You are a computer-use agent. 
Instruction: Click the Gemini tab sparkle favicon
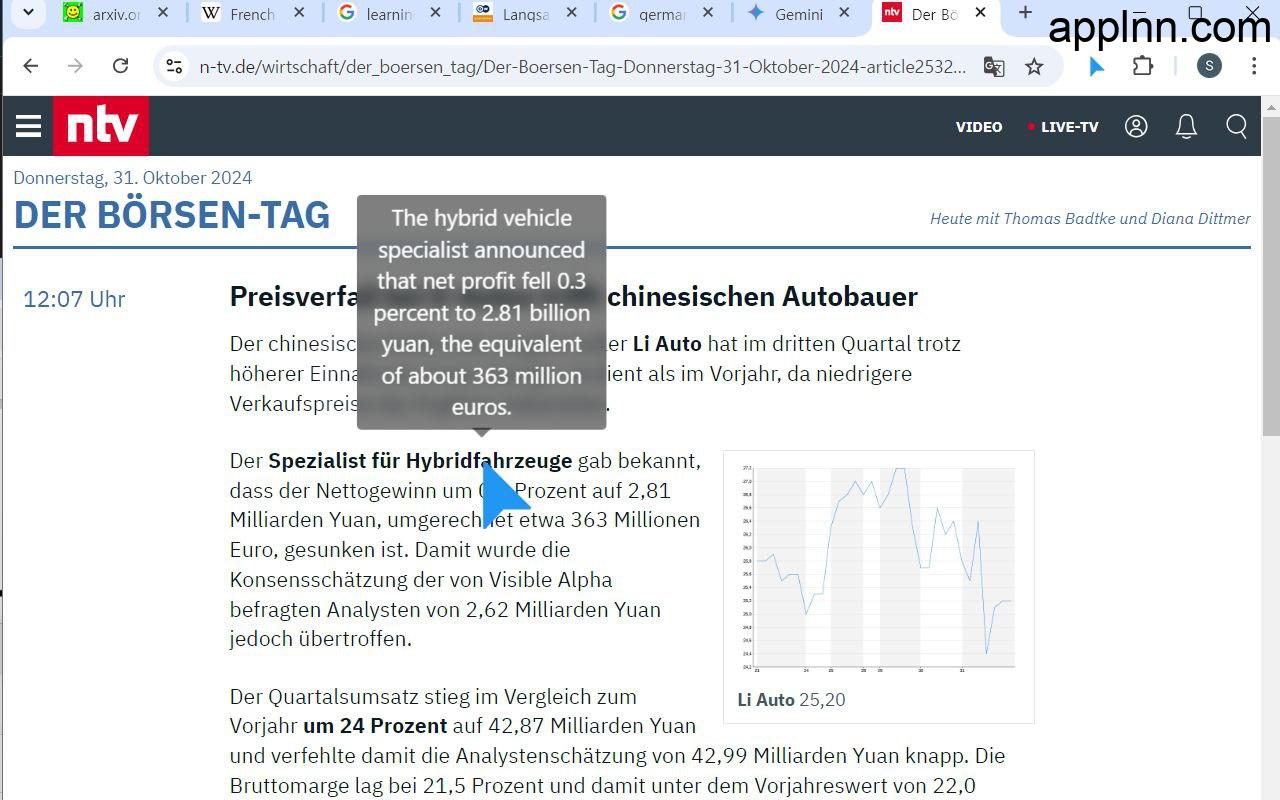click(756, 13)
